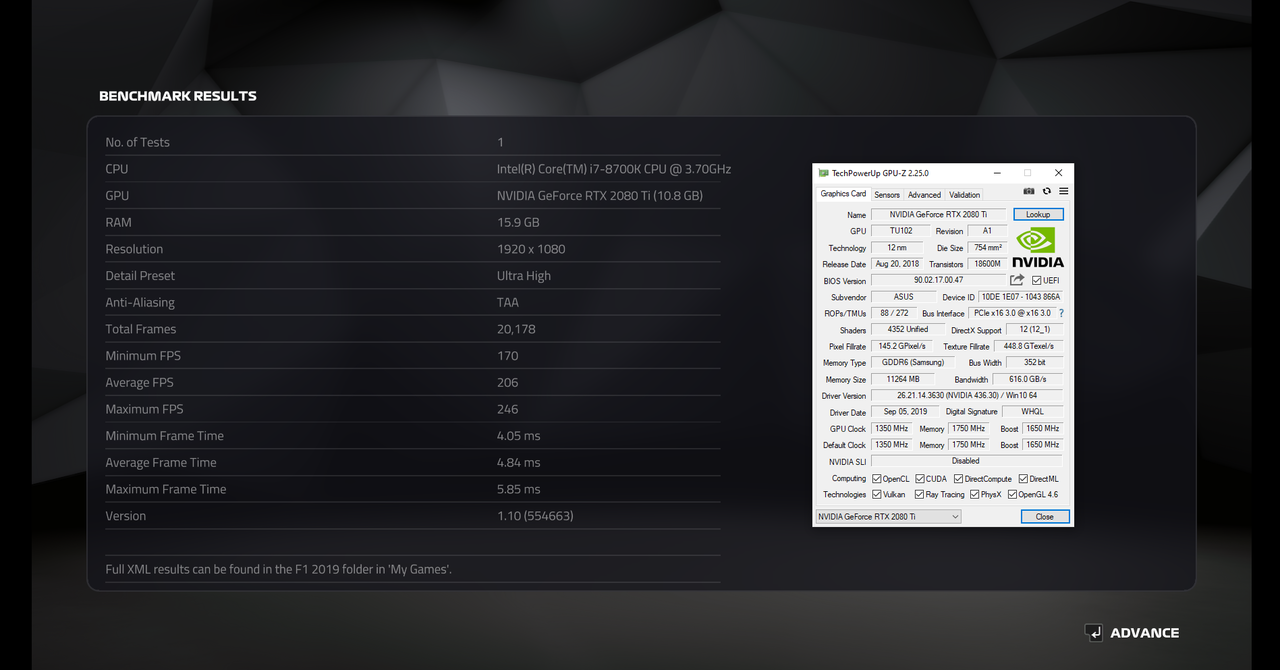The width and height of the screenshot is (1280, 670).
Task: Click the benchmark GPU value RTX 2080 Ti (10.8 GB)
Action: click(600, 196)
